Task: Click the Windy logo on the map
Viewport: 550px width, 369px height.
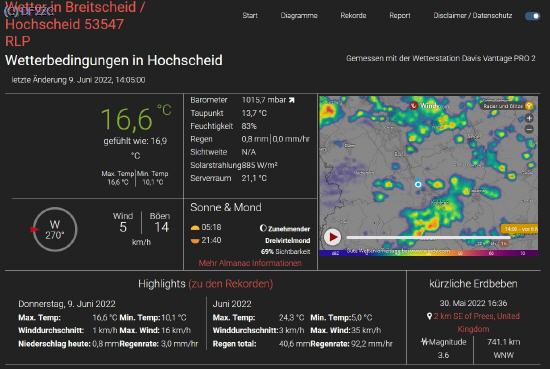Action: pyautogui.click(x=424, y=105)
